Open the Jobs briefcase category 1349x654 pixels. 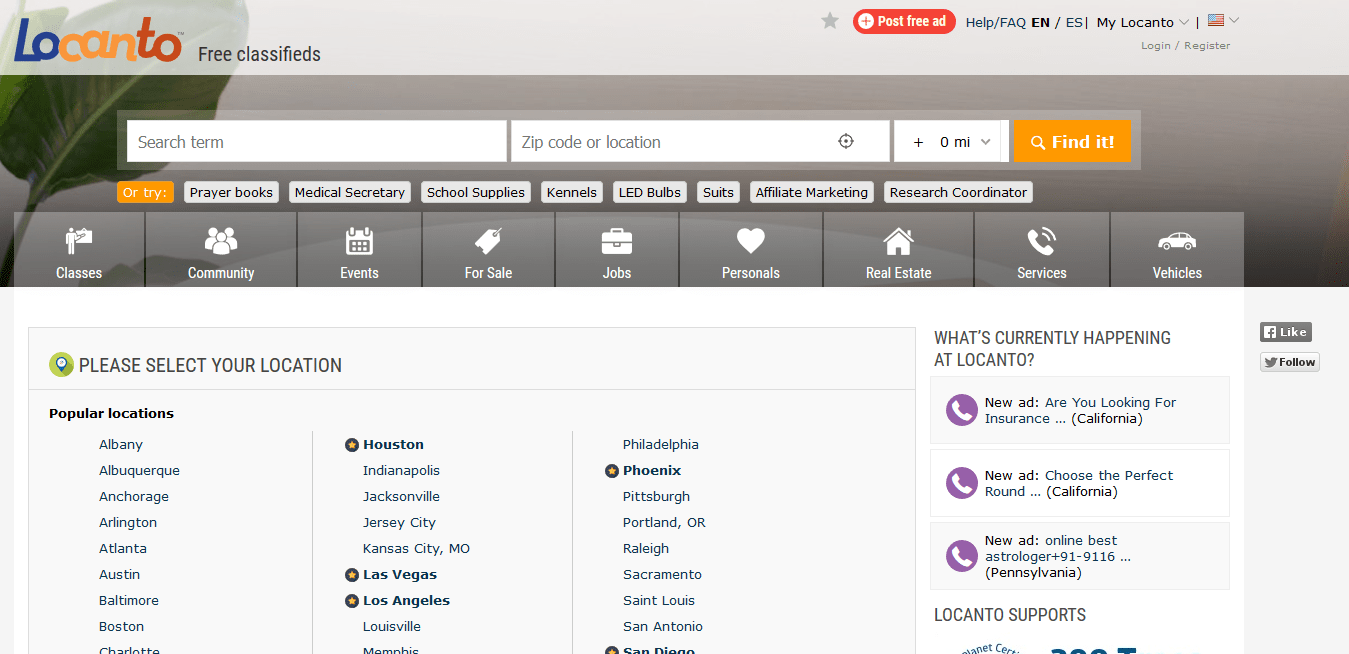617,250
